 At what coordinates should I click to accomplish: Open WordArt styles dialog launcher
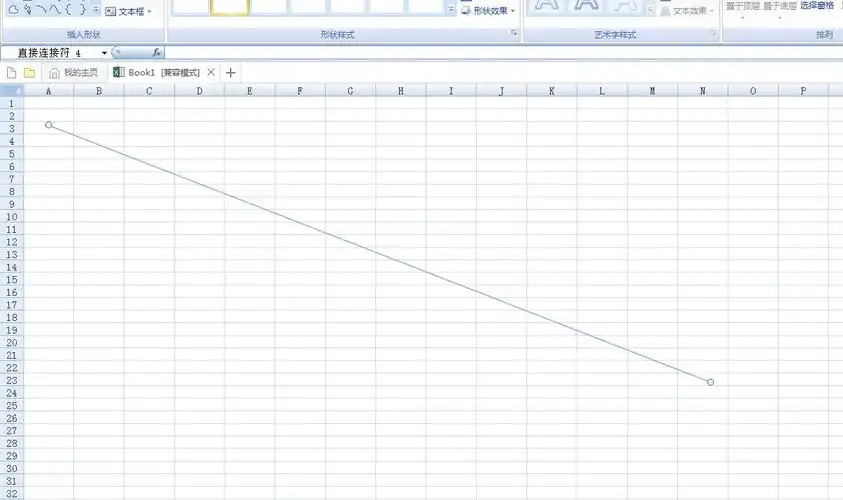[713, 33]
